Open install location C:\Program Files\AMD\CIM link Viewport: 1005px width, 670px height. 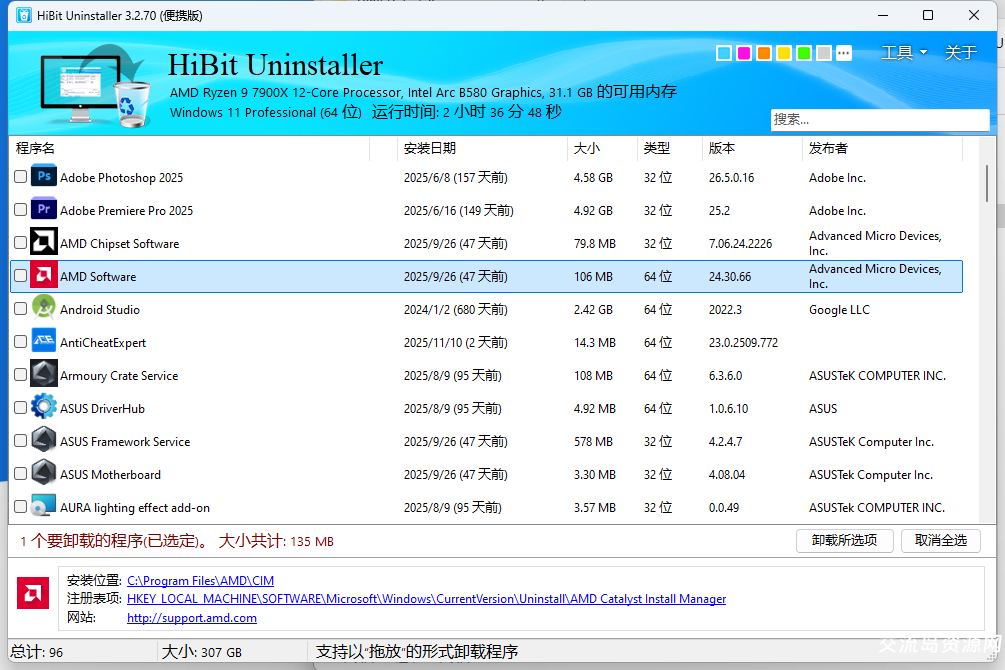click(x=201, y=580)
